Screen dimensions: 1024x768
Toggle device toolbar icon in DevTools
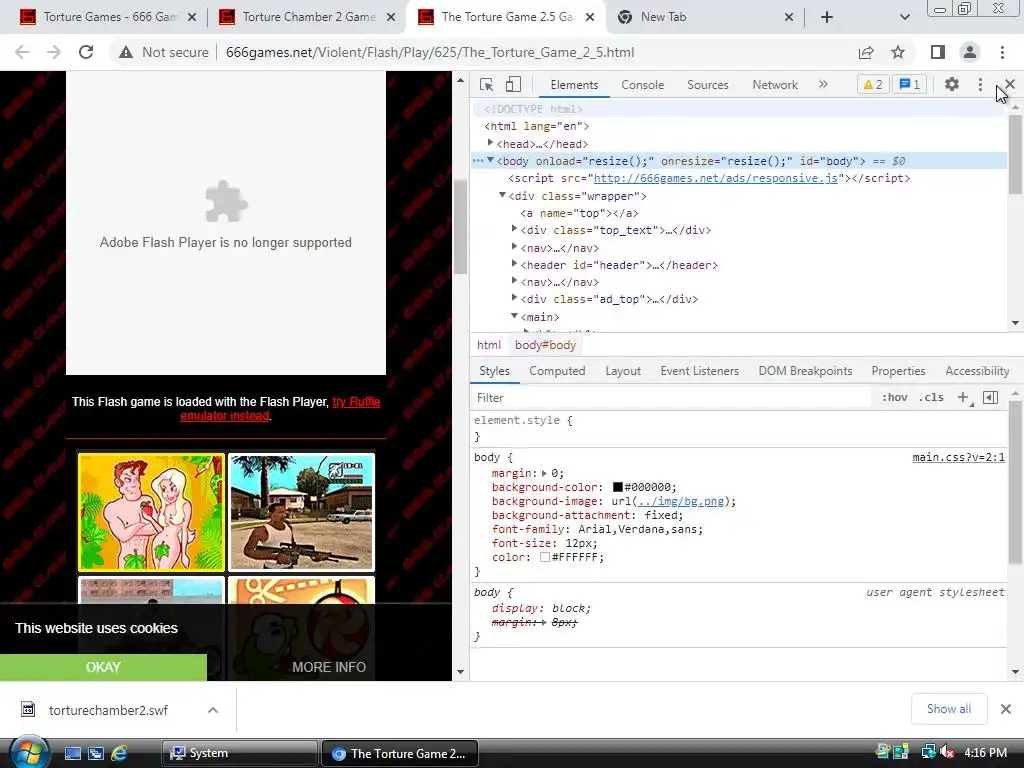point(513,85)
